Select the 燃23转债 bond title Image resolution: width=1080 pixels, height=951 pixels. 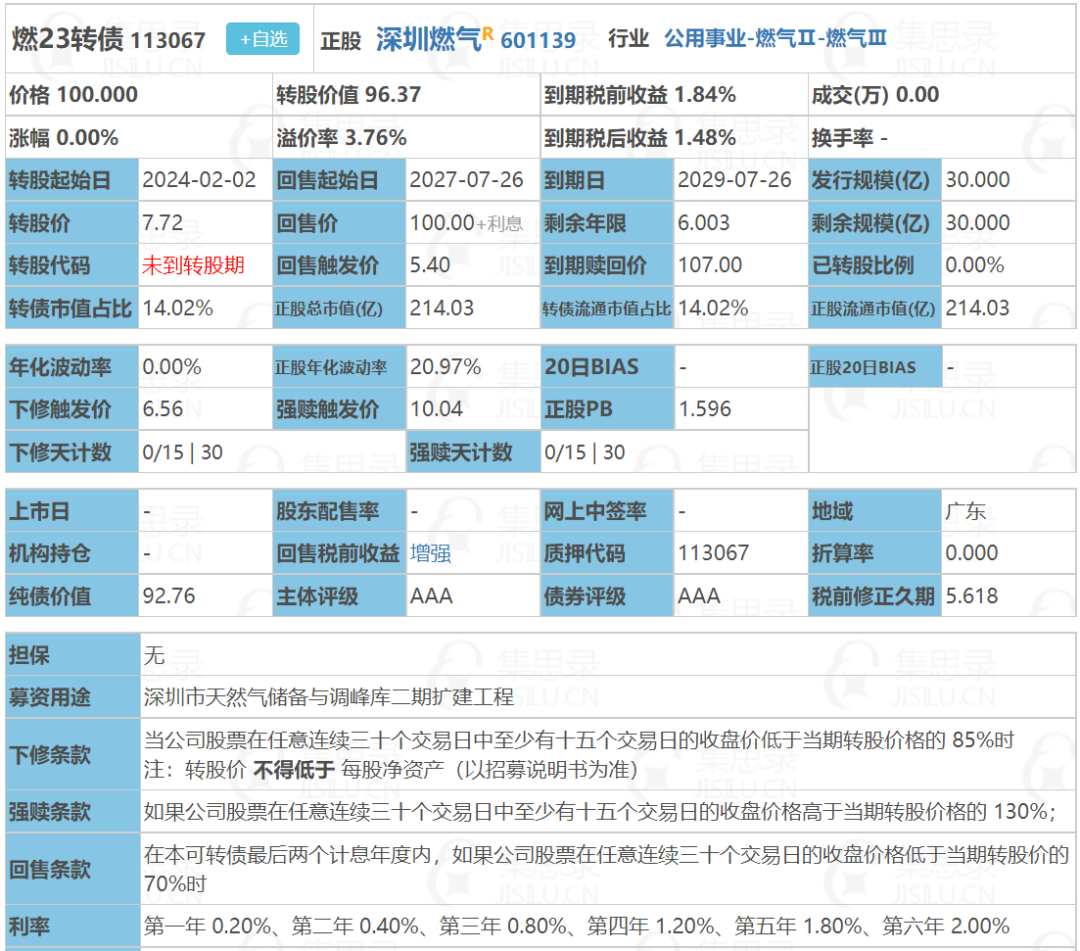point(68,39)
